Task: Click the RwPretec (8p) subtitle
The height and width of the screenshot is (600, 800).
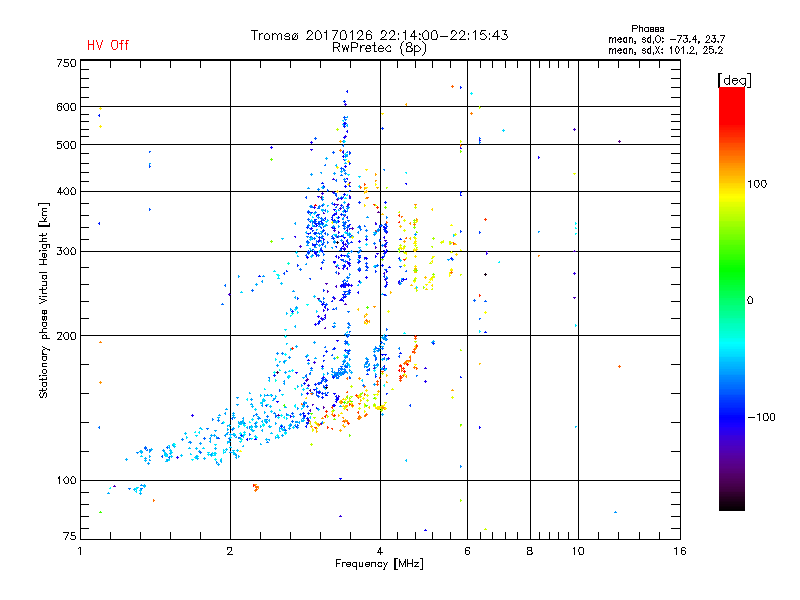Action: click(379, 48)
